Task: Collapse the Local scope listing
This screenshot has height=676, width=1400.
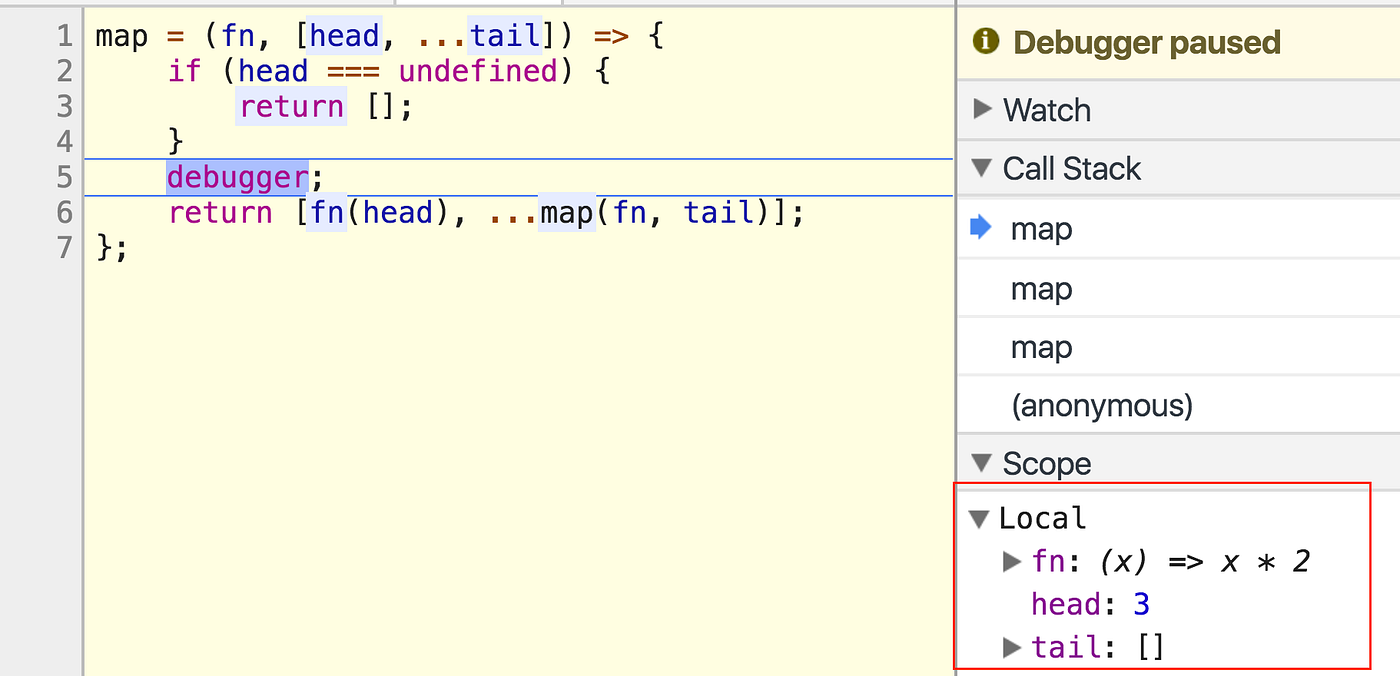Action: 981,518
